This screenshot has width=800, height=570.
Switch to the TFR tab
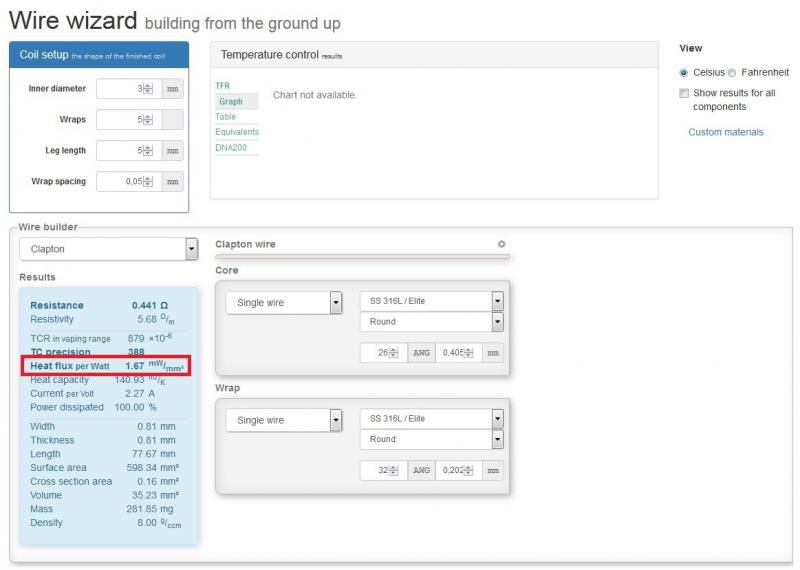tap(223, 86)
